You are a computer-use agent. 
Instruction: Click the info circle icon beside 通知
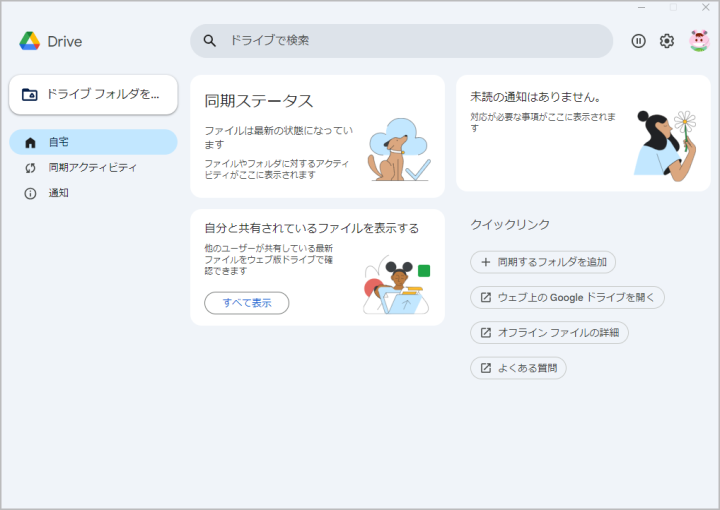click(30, 193)
